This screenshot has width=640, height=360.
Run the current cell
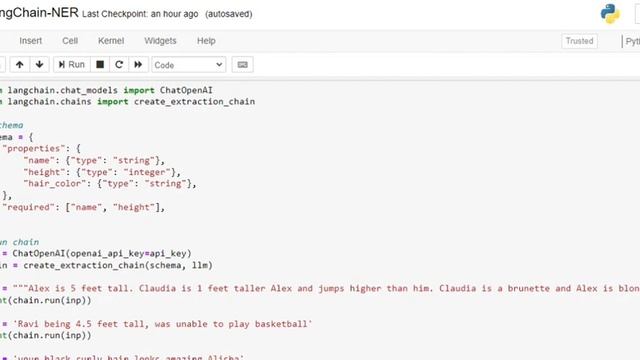(x=71, y=64)
